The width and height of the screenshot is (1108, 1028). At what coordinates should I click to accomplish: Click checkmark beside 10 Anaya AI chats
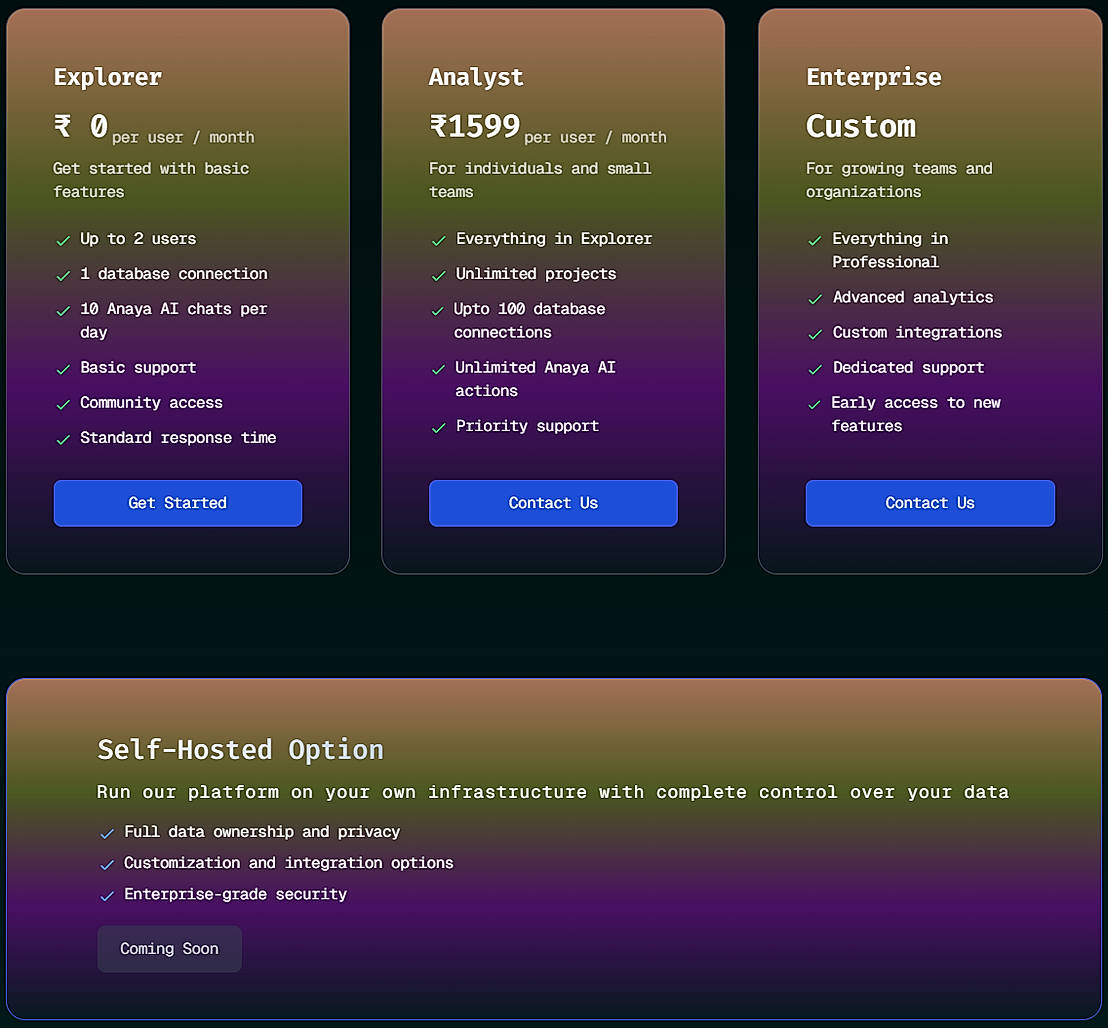pos(64,311)
